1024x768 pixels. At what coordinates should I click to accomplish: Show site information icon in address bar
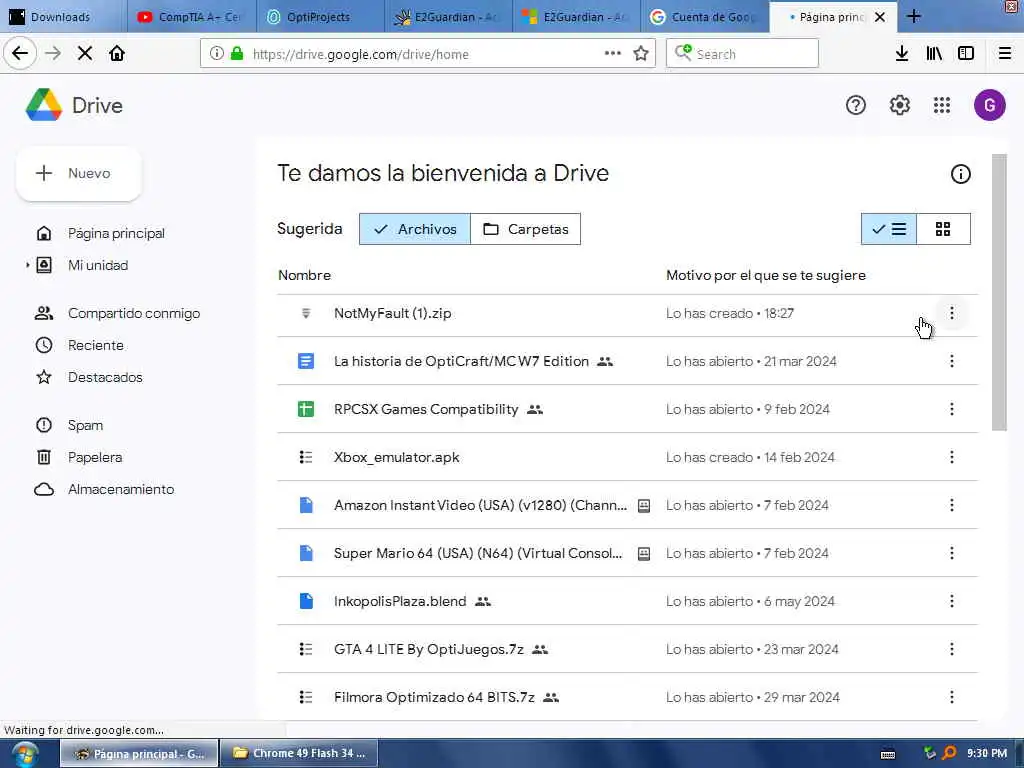coord(217,54)
